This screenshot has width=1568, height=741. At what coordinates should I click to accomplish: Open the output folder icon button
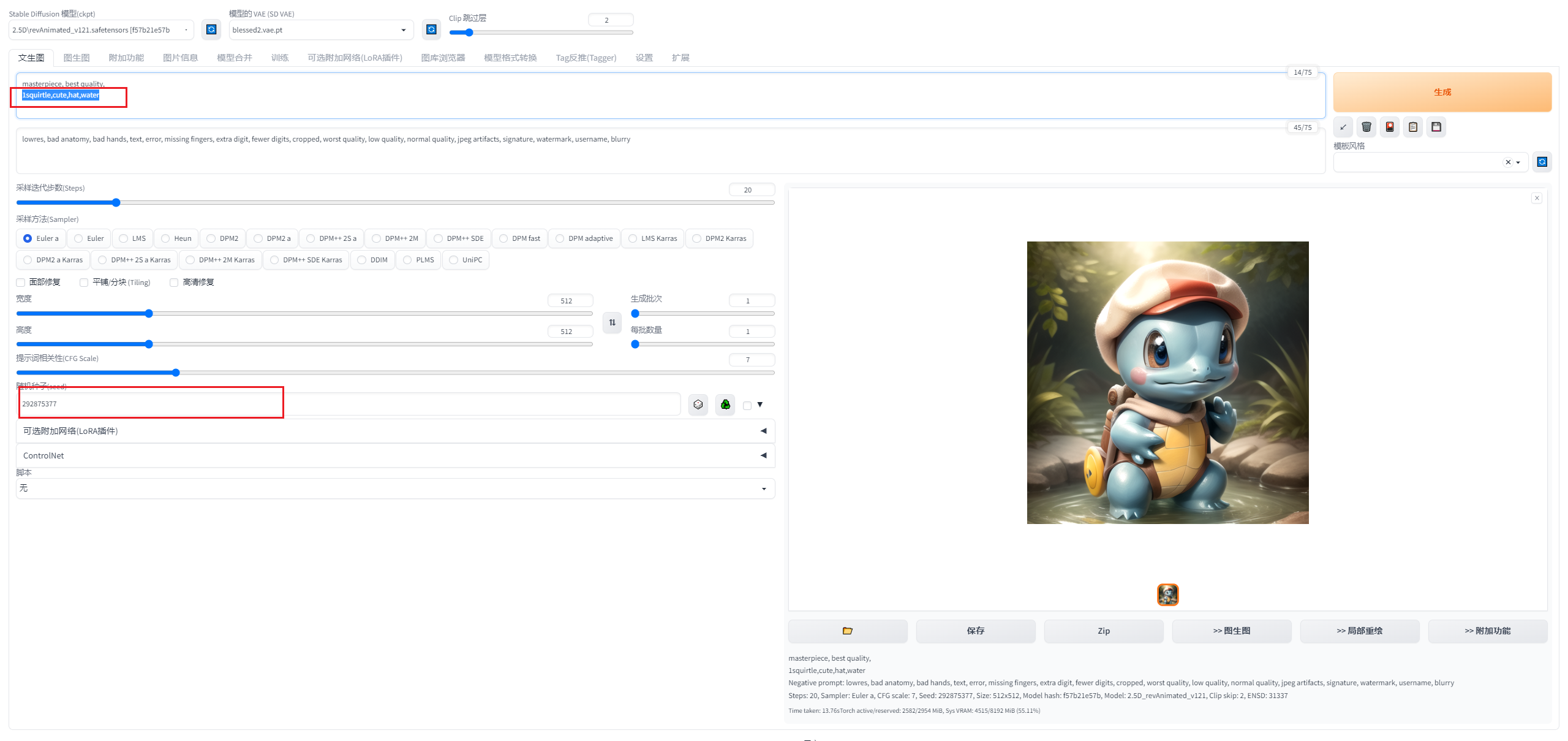[x=848, y=631]
